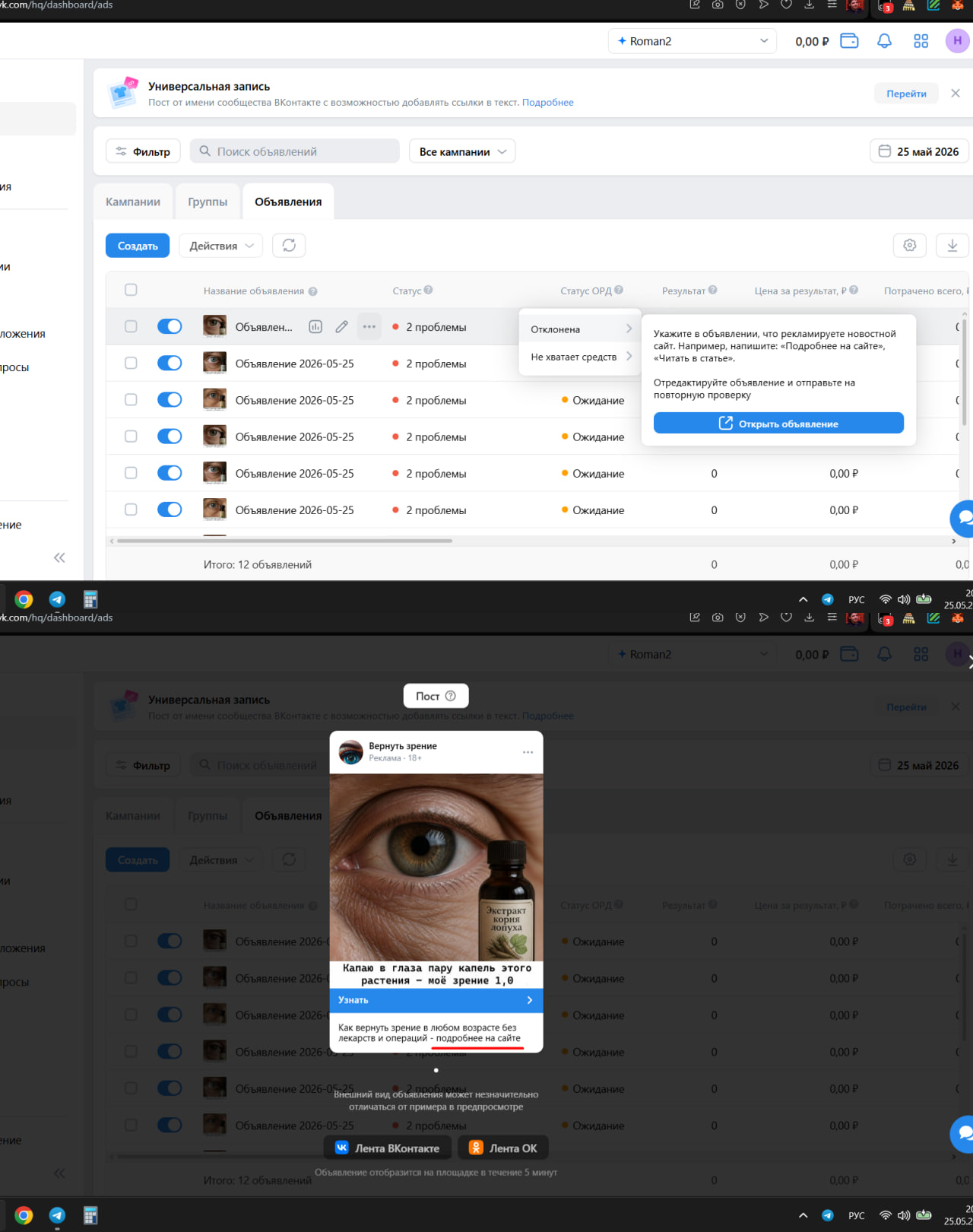Open chat support bubble beside the preview window table
The width and height of the screenshot is (973, 1232).
click(962, 1134)
